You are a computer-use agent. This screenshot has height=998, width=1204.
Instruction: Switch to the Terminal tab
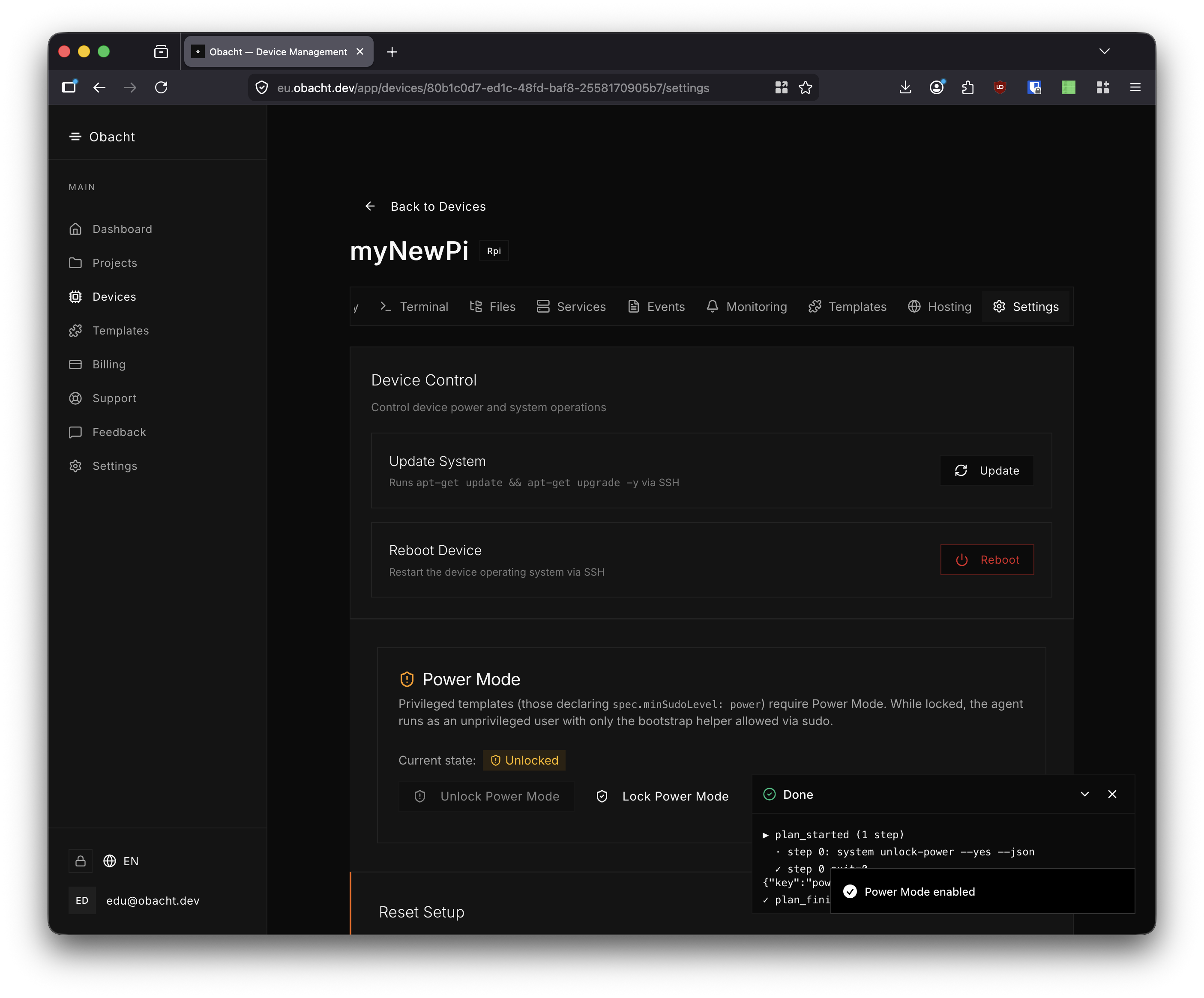coord(414,307)
